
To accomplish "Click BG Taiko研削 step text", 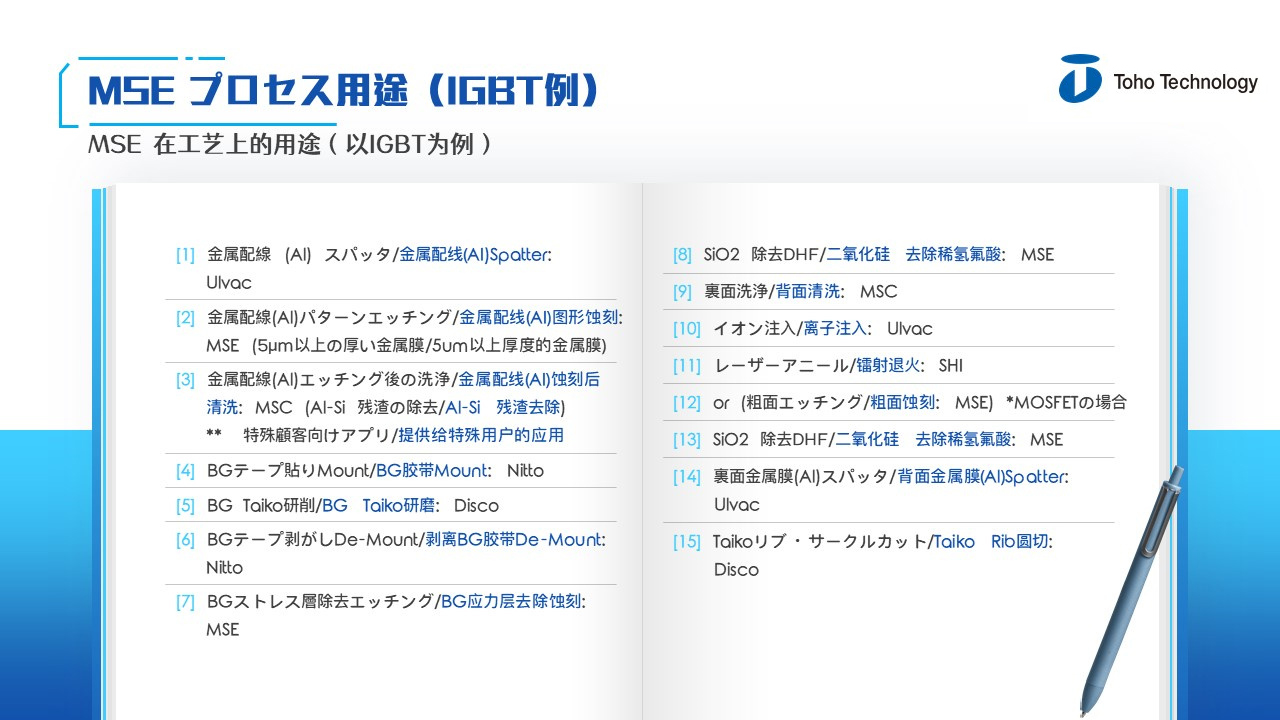I will 261,506.
